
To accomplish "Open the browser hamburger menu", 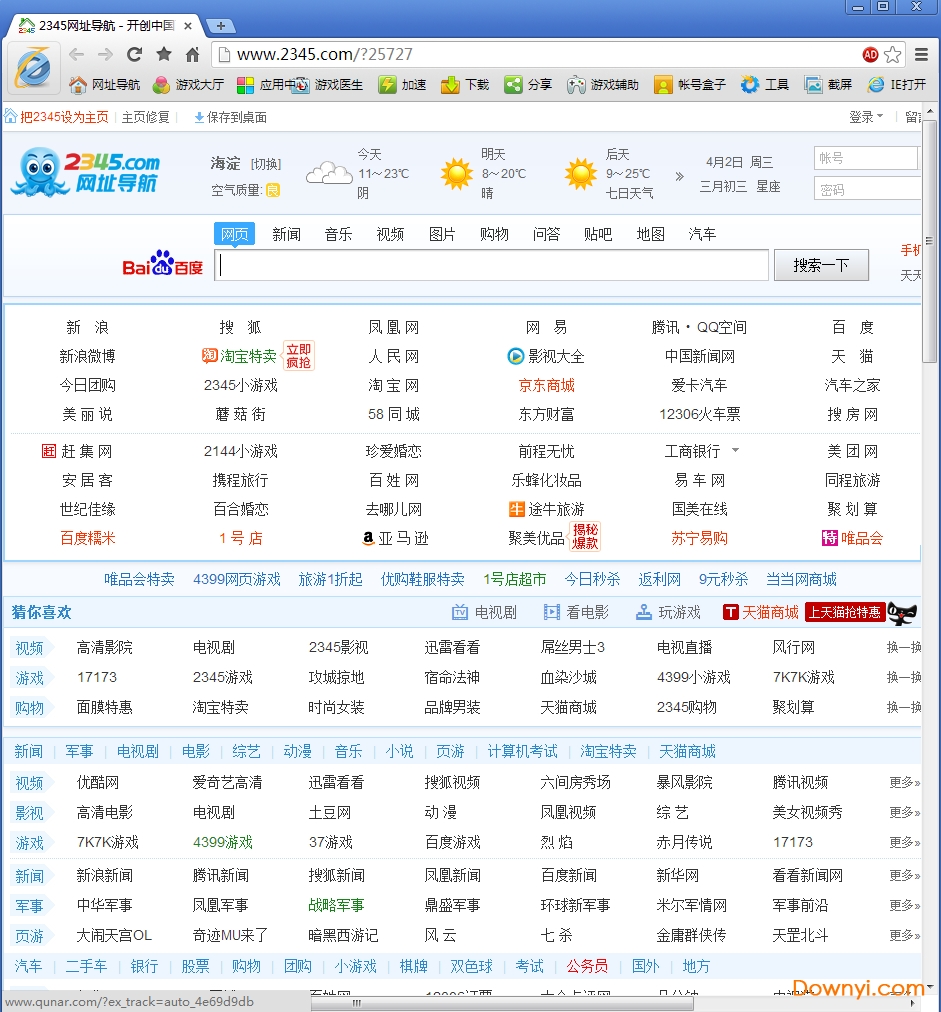I will coord(923,54).
